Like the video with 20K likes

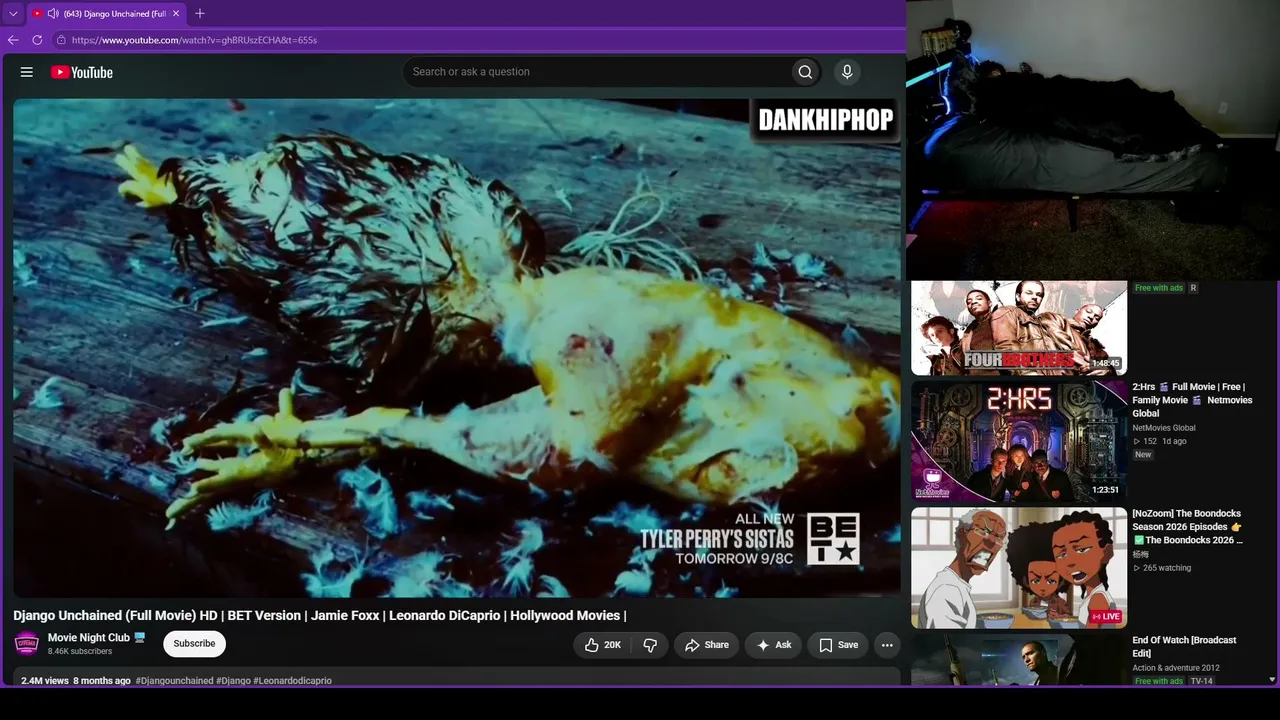(603, 645)
